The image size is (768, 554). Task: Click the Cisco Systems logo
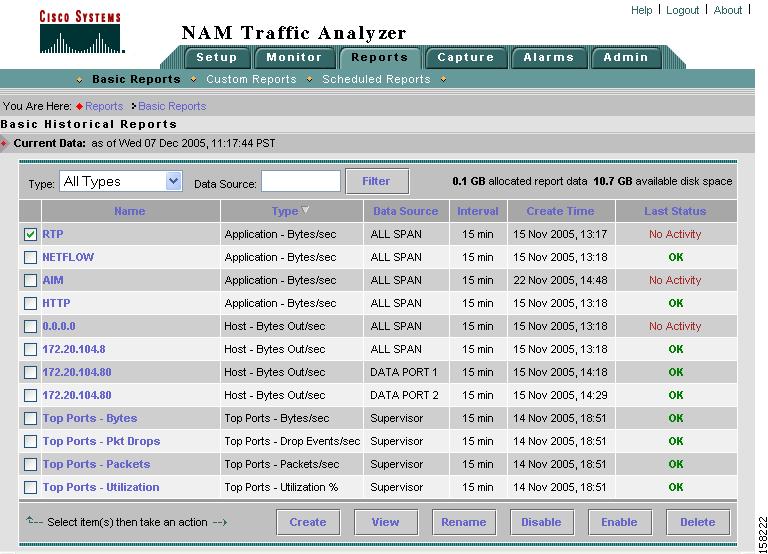point(81,32)
